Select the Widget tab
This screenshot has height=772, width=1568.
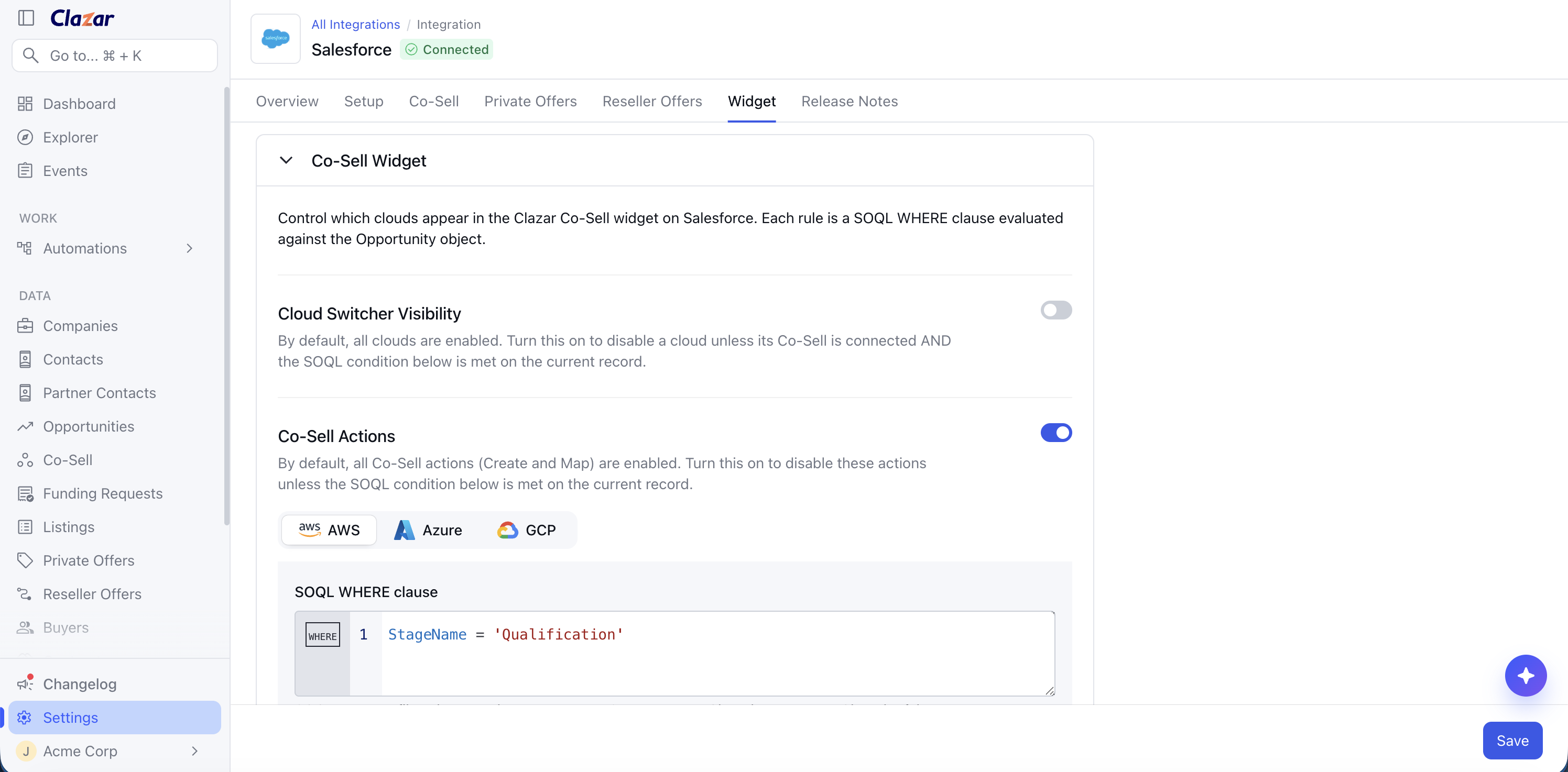[752, 101]
